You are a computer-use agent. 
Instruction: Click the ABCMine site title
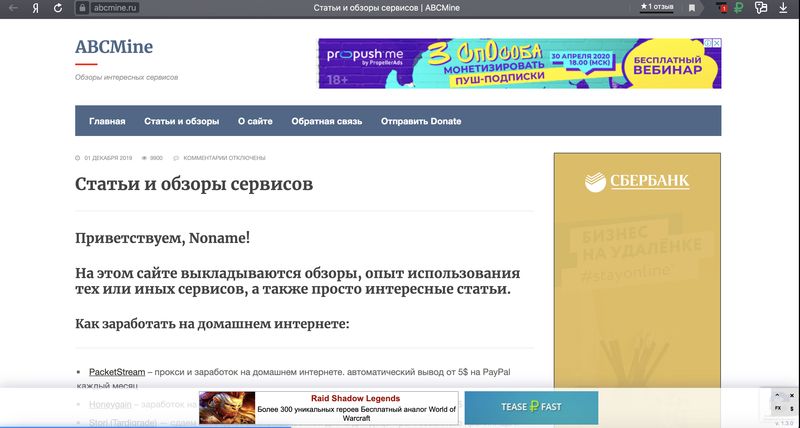113,47
